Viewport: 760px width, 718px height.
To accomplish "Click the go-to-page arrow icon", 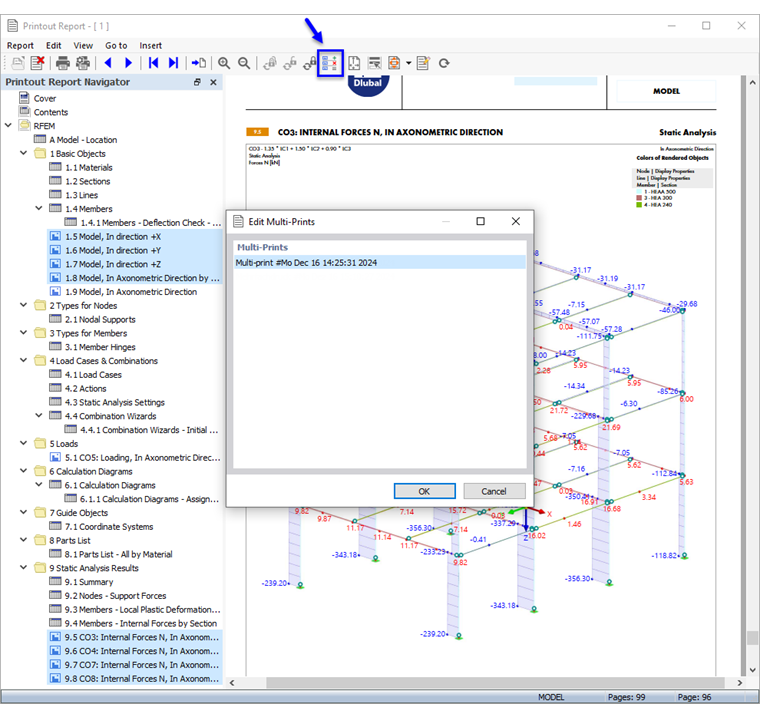I will [x=198, y=63].
